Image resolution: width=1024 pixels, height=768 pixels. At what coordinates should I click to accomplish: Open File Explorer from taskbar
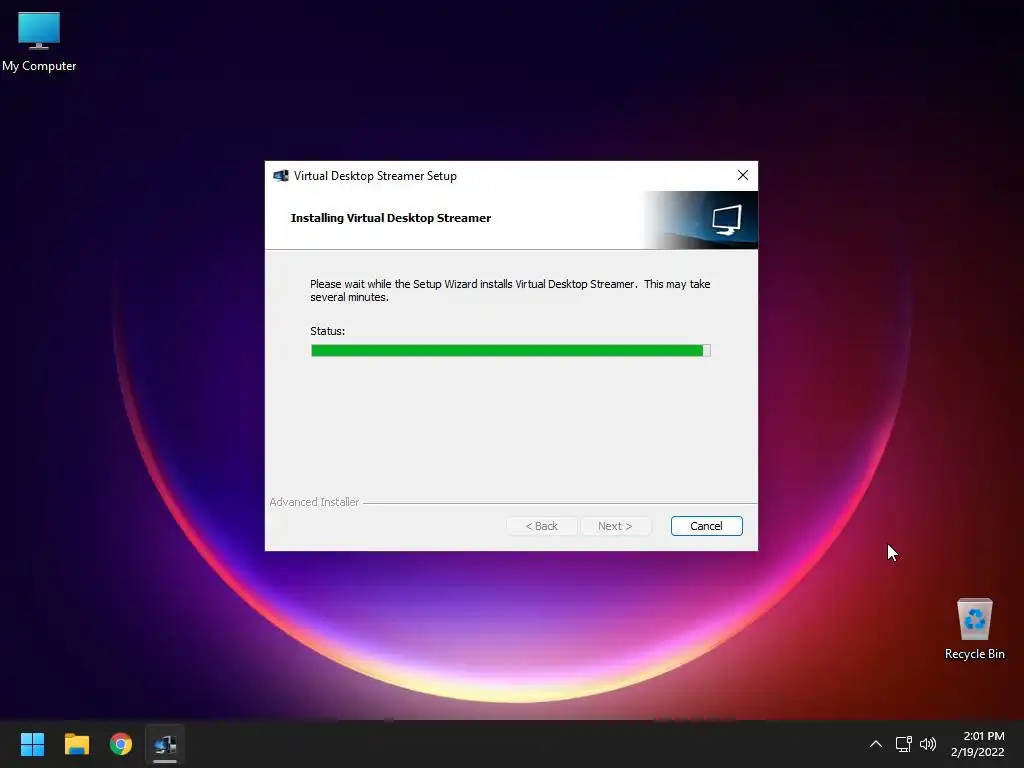[76, 744]
